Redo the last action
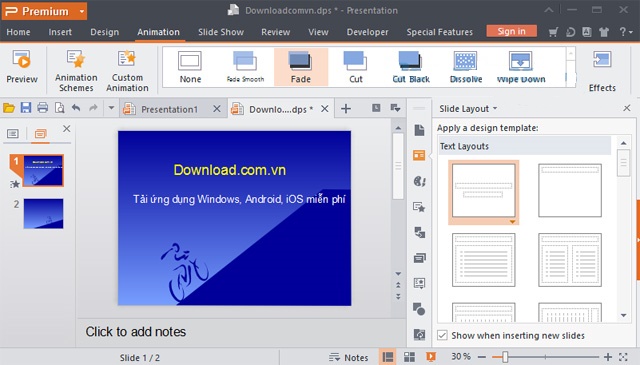This screenshot has height=365, width=640. click(x=93, y=108)
